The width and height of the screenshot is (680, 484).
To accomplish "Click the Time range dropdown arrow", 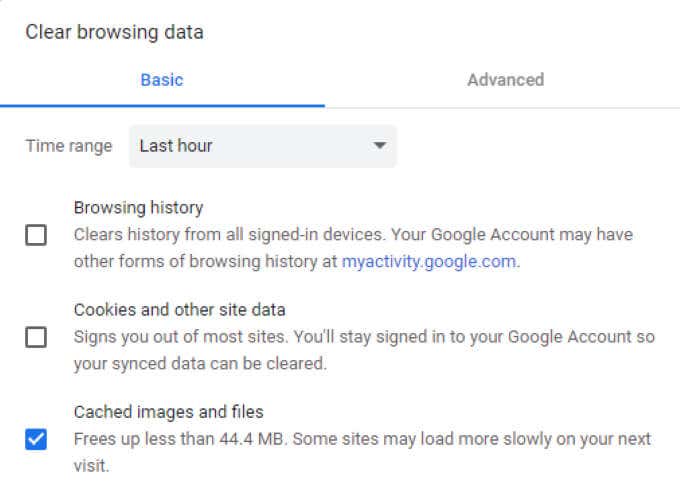I will pos(379,146).
